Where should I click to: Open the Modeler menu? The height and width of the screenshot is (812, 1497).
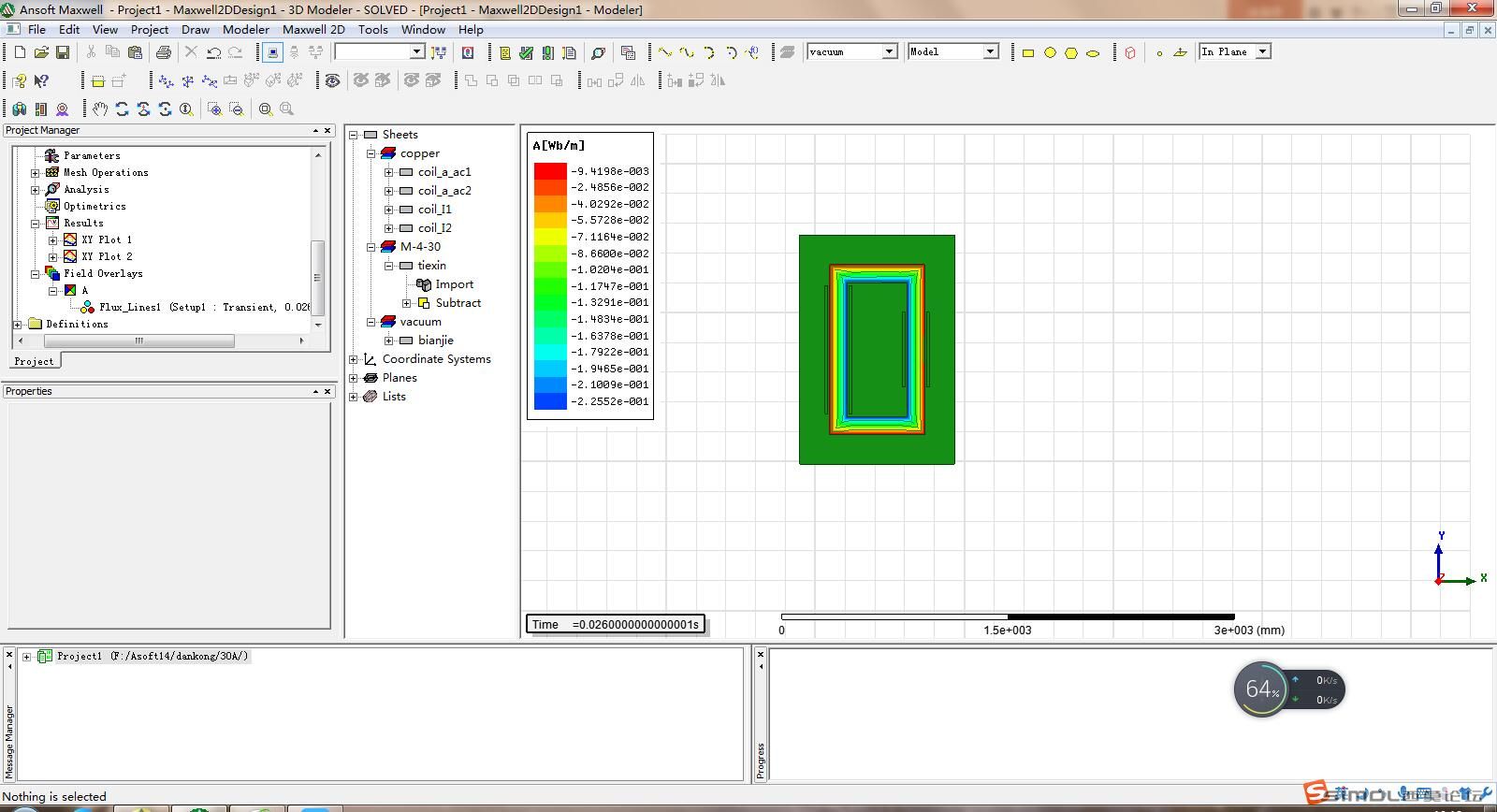point(246,30)
